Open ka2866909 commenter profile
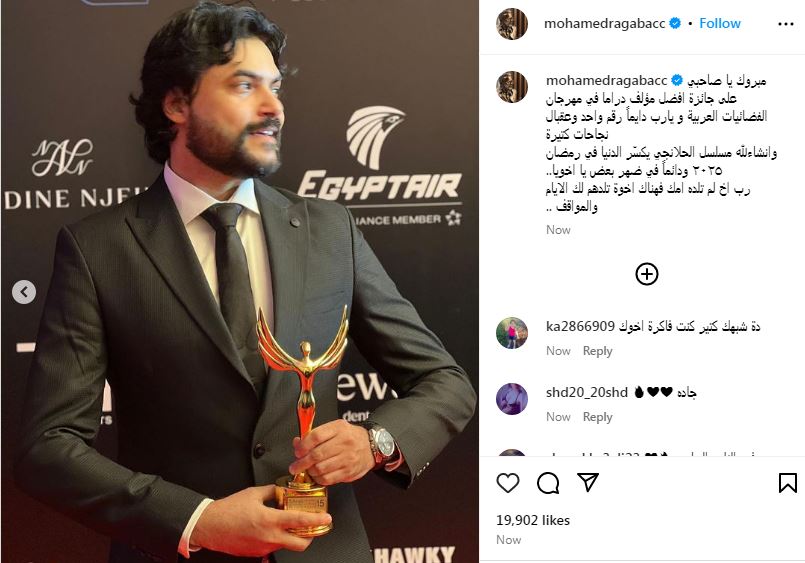This screenshot has height=563, width=805. pyautogui.click(x=580, y=326)
